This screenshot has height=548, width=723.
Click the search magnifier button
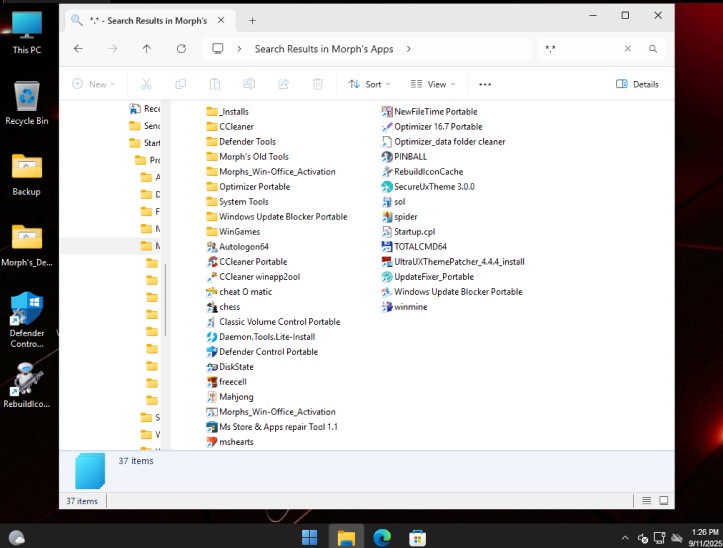point(653,48)
